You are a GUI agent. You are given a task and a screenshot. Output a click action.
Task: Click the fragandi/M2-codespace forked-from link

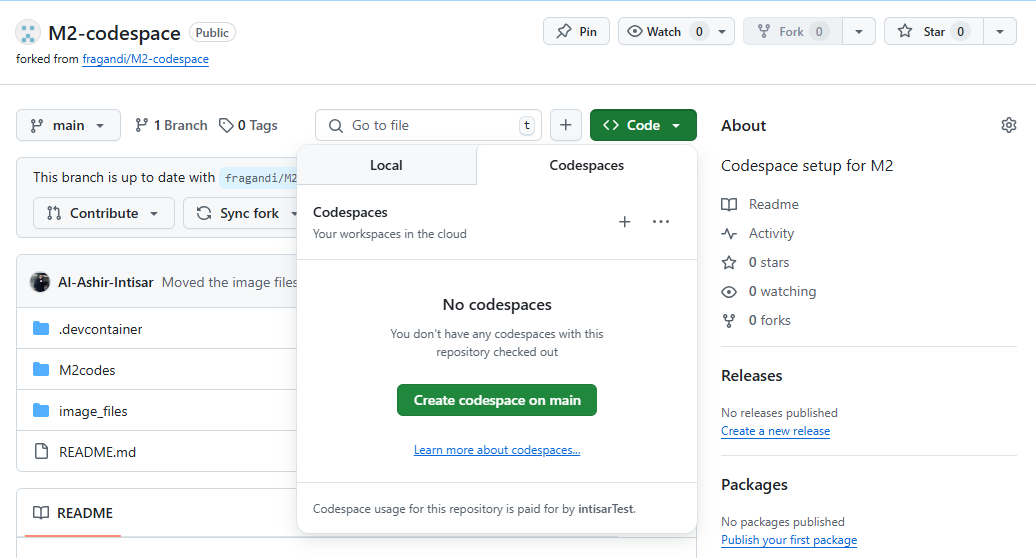145,59
